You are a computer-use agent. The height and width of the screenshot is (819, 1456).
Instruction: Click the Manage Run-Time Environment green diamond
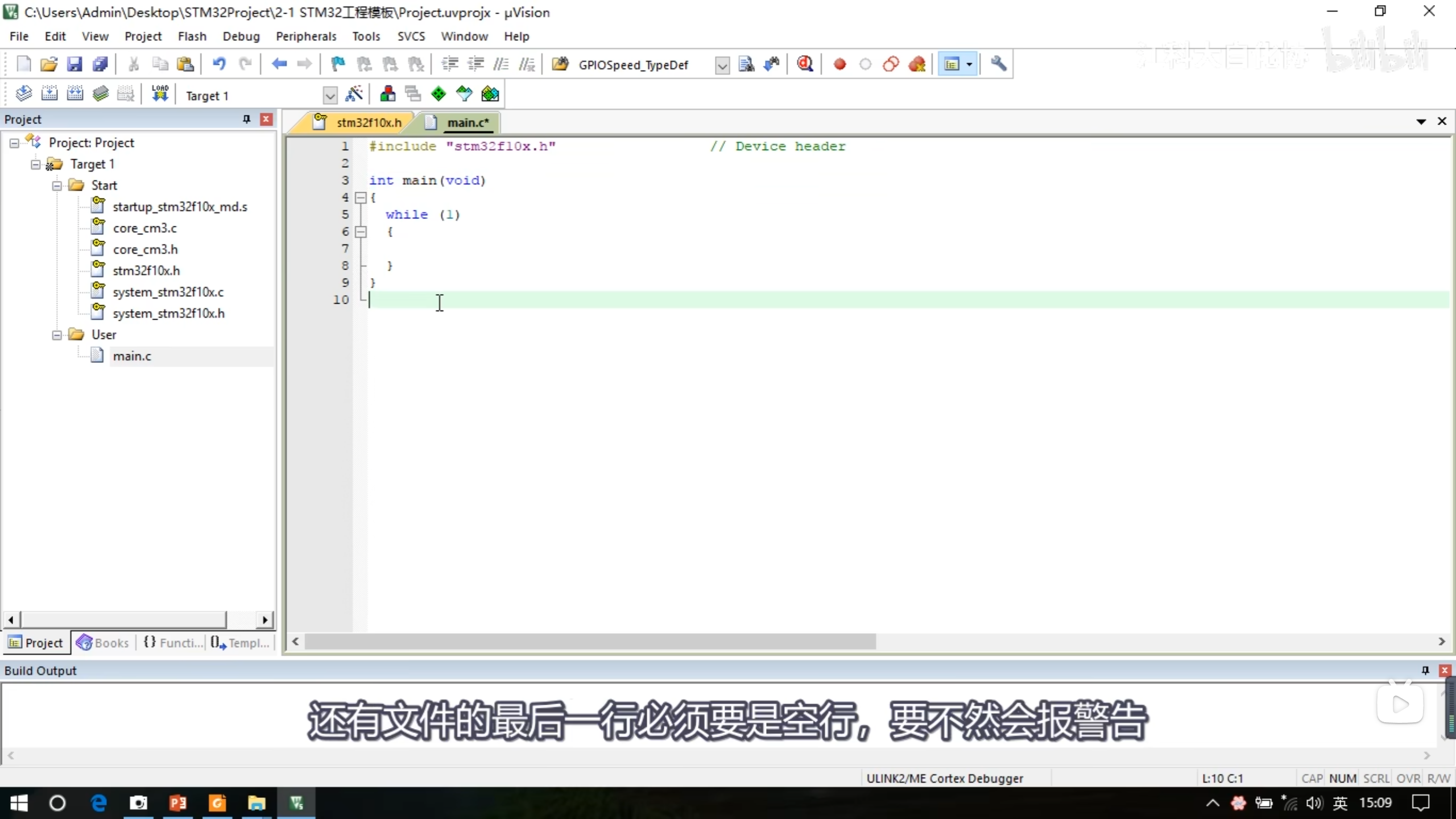(x=439, y=94)
